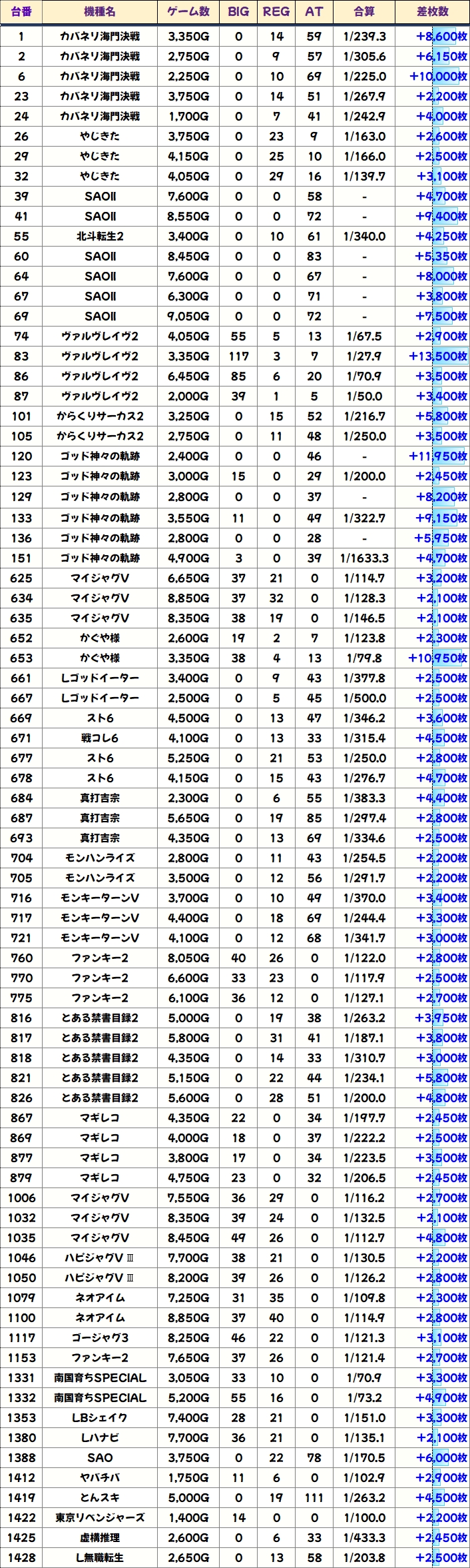
Task: Select the 8,550G game count cell
Action: (188, 216)
